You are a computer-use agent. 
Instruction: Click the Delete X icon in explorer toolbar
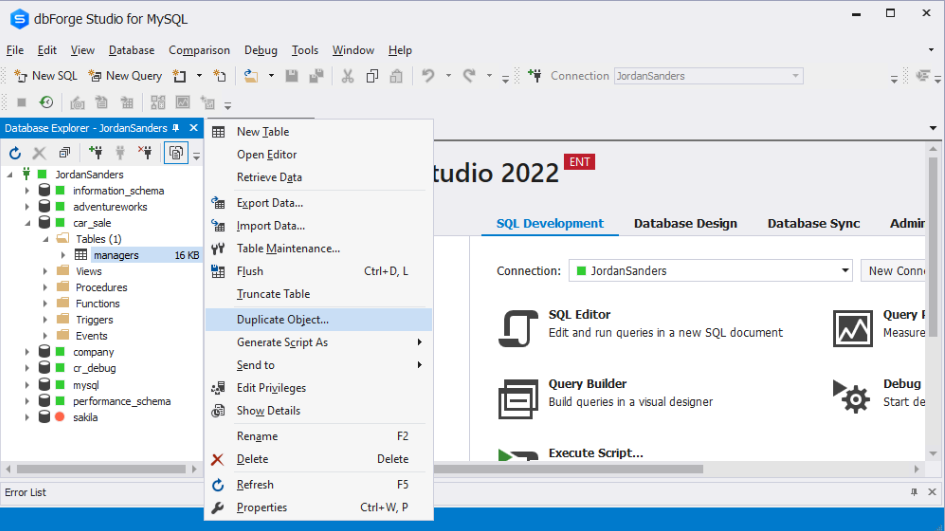click(x=39, y=153)
